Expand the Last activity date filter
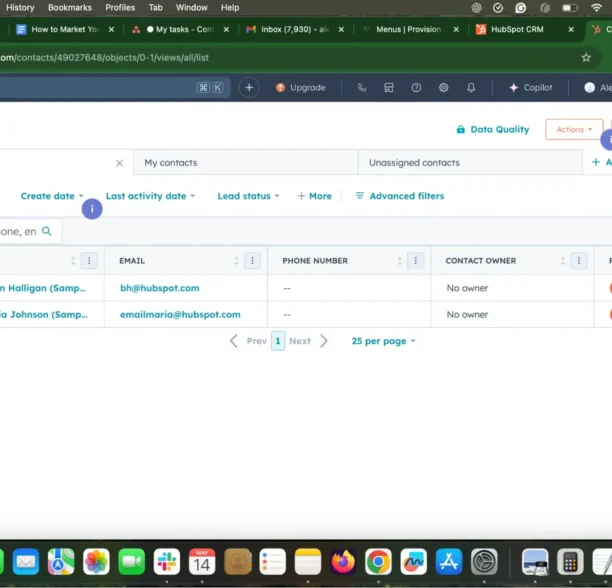The height and width of the screenshot is (588, 612). click(150, 196)
